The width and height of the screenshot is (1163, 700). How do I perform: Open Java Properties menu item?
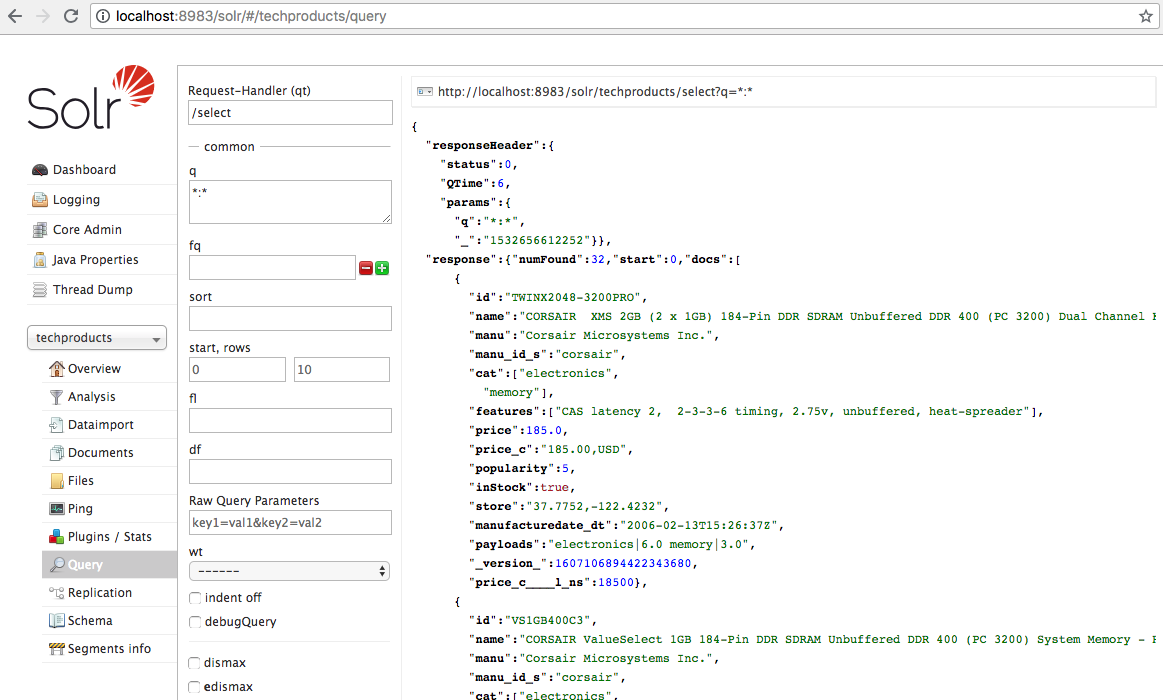95,260
